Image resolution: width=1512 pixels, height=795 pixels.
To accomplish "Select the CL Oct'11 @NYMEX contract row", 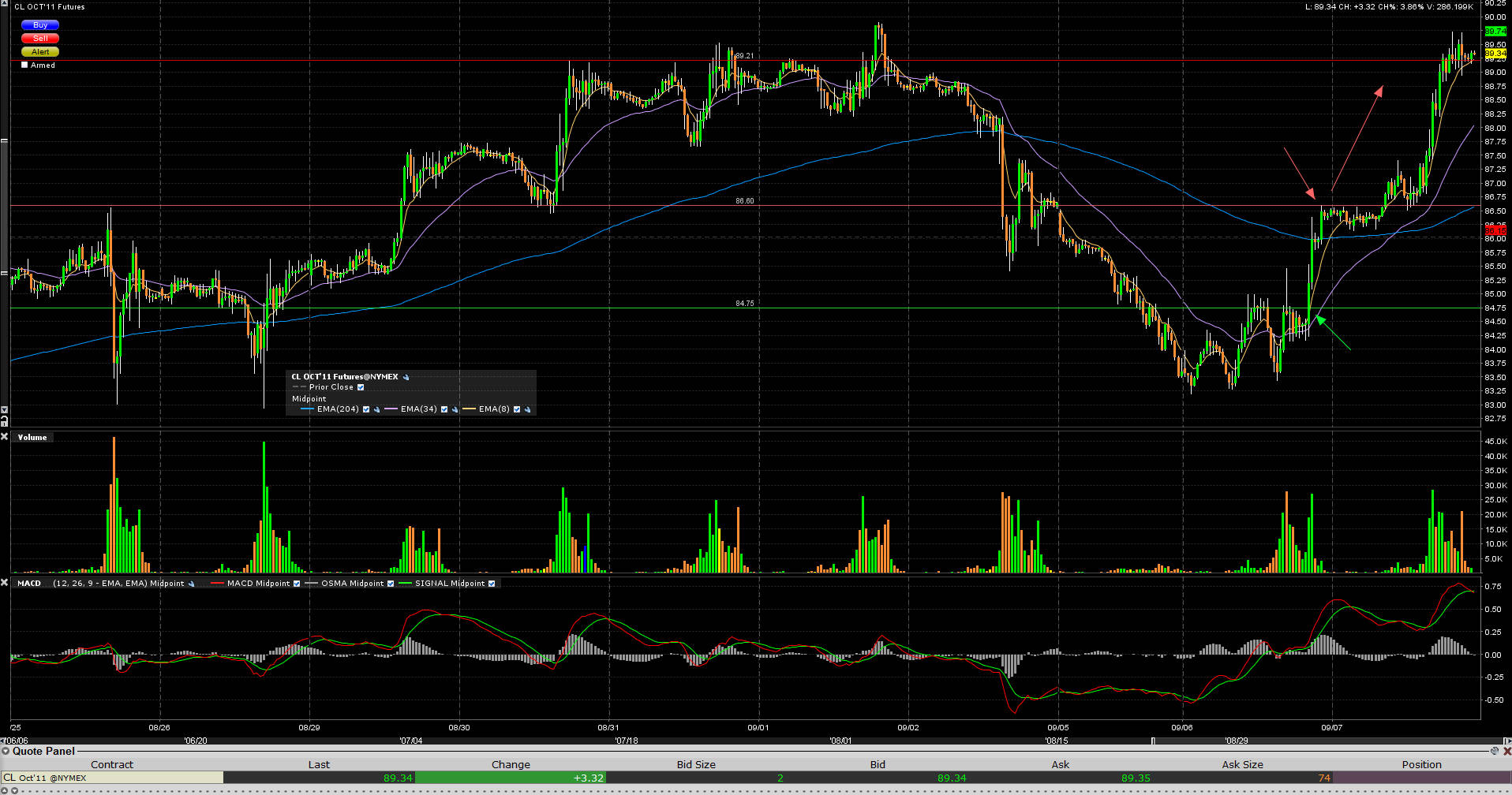I will (112, 778).
